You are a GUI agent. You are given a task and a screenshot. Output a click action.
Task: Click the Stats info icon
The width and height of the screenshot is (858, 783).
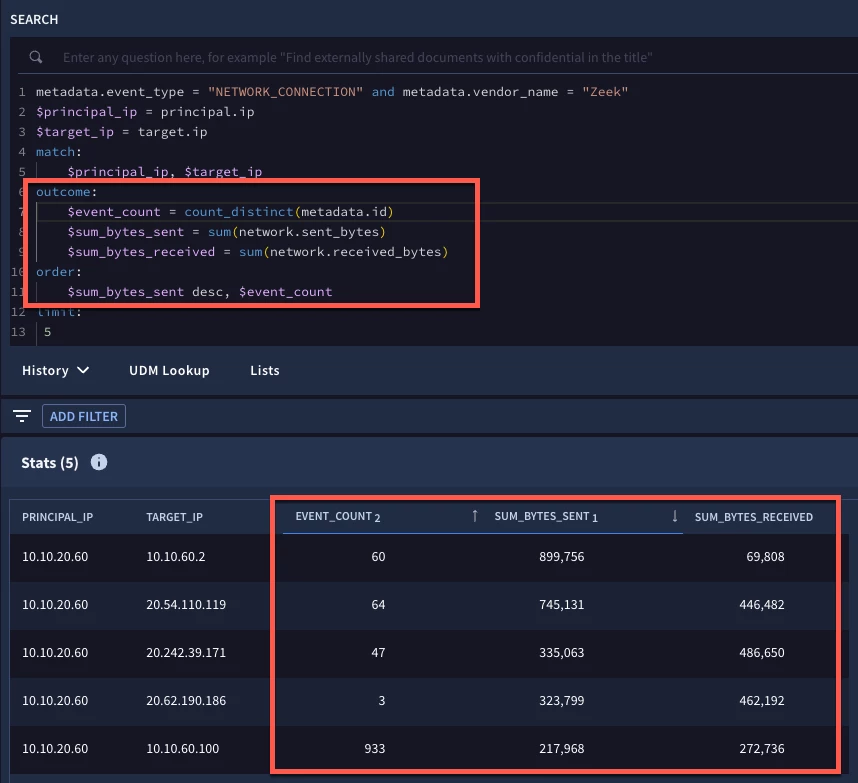99,462
